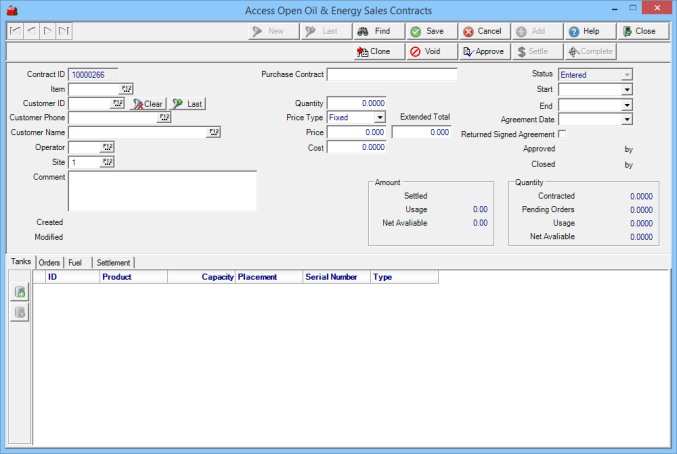Image resolution: width=677 pixels, height=454 pixels.
Task: Jump to the last record navigation arrow
Action: click(x=64, y=31)
